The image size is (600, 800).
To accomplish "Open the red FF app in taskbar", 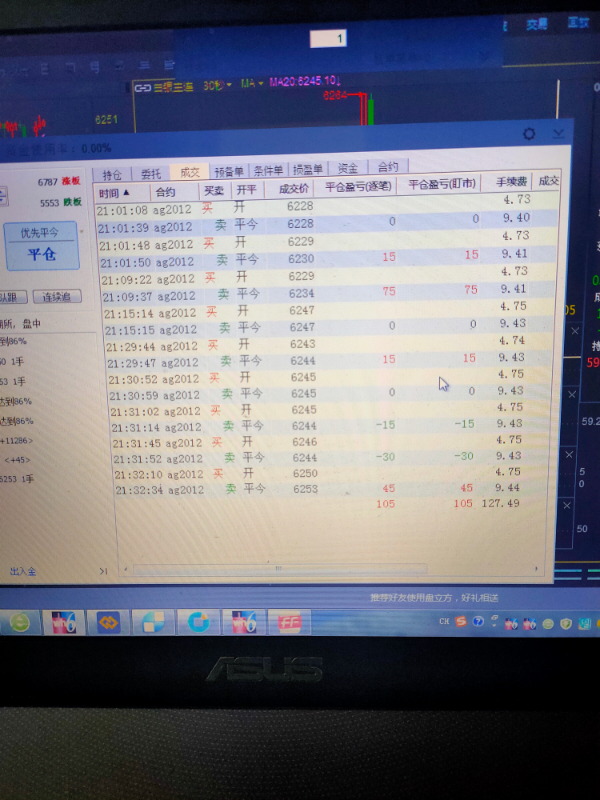I will coord(289,622).
